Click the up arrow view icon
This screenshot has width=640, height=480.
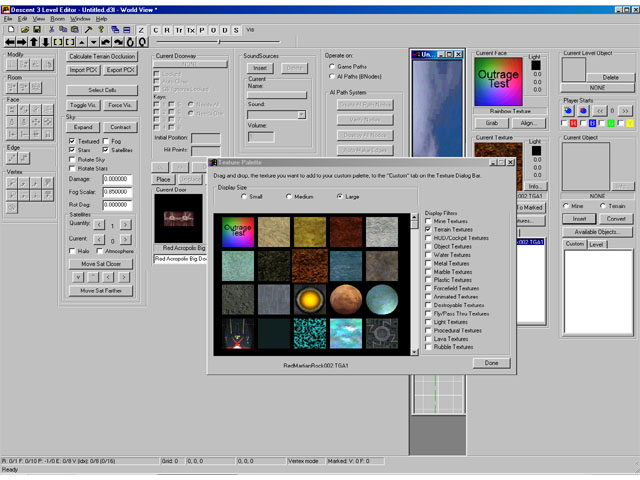coord(33,42)
